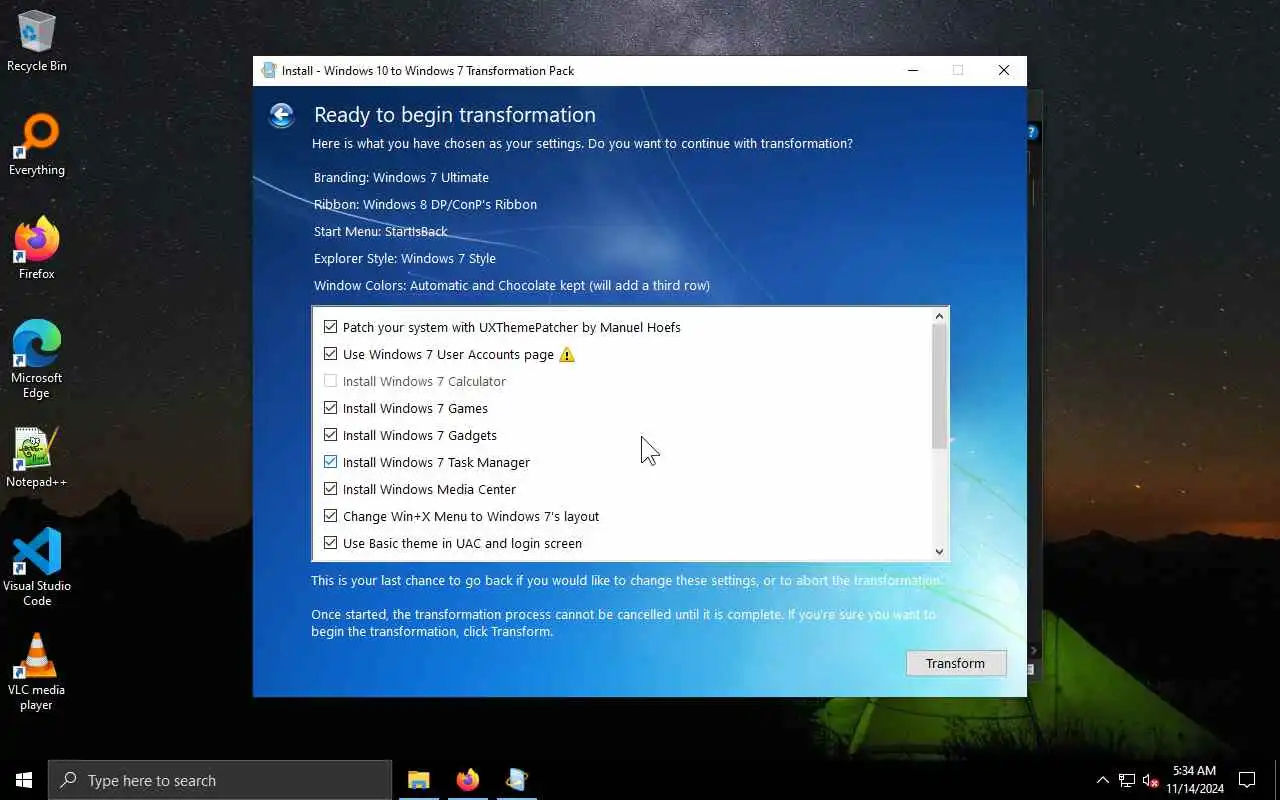1280x800 pixels.
Task: Open the Recycle Bin desktop icon
Action: pos(37,42)
